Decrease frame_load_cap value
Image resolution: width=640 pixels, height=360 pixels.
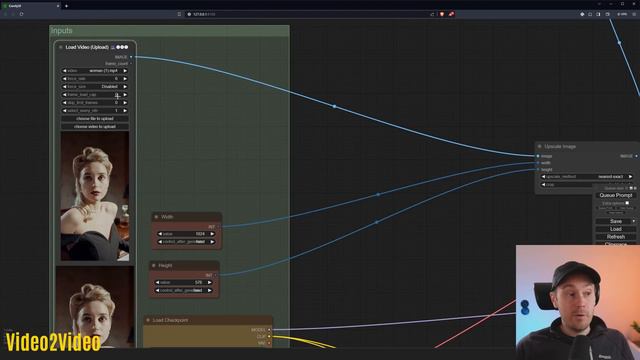(x=64, y=95)
